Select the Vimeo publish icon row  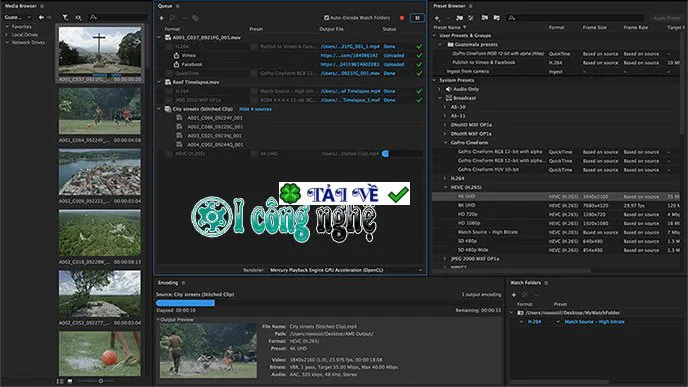coord(176,55)
